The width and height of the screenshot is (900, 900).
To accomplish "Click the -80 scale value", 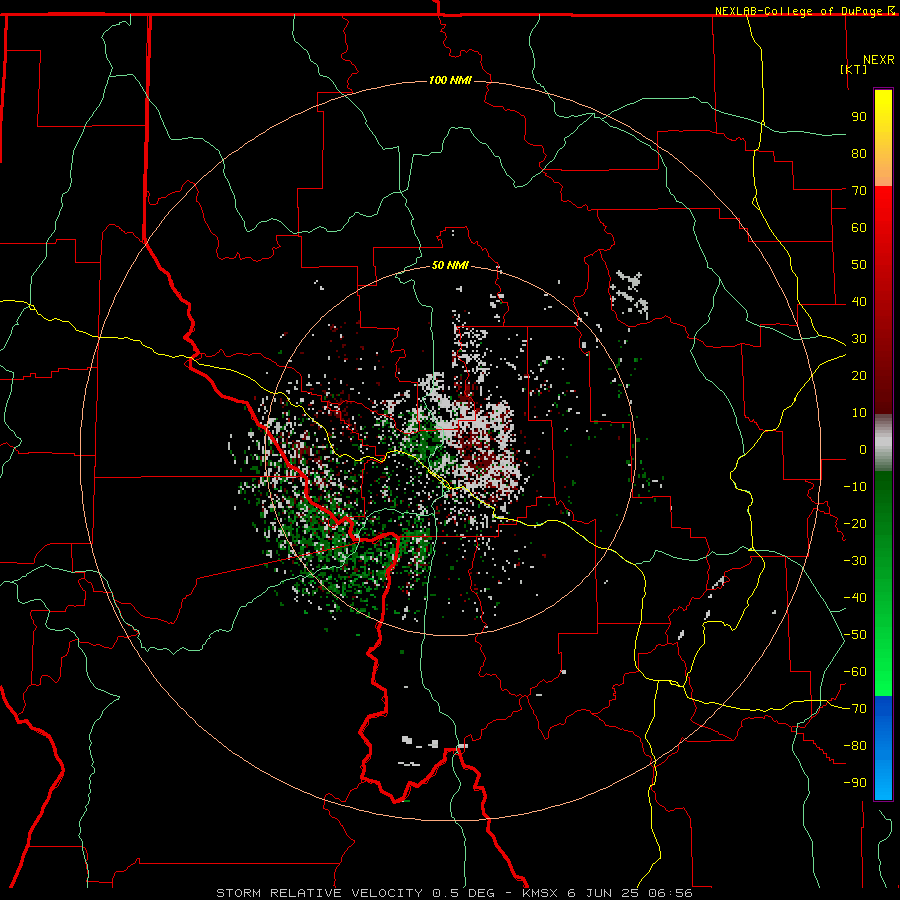I will 855,746.
